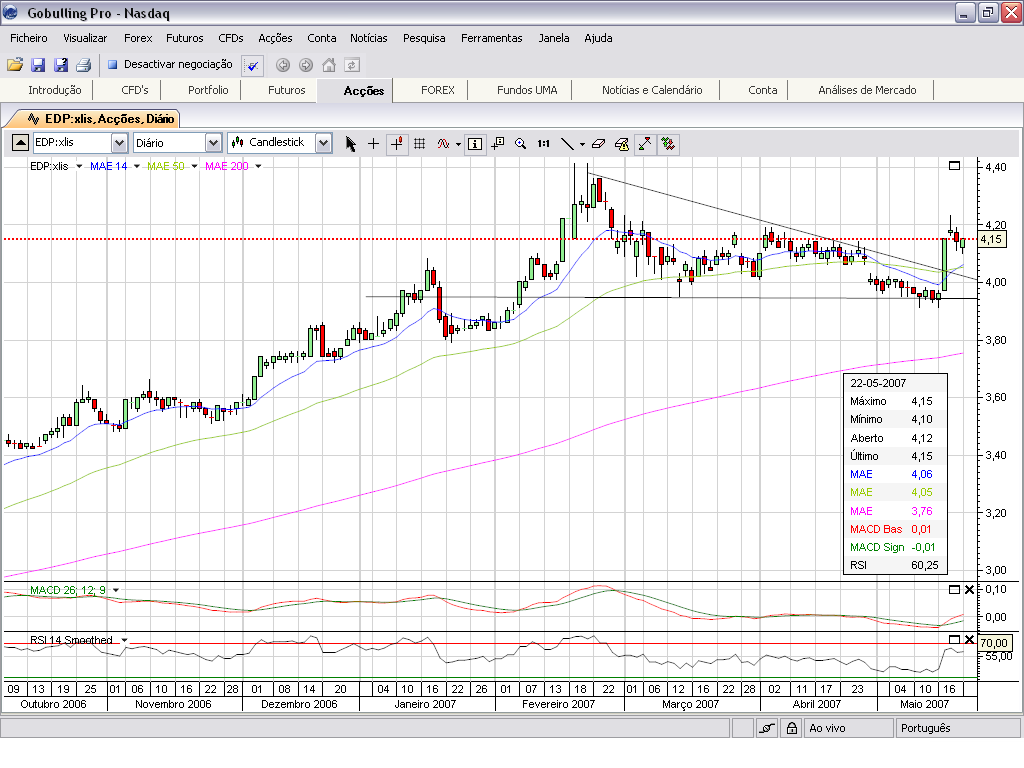Click the Notícias e Calendário tab
Viewport: 1024px width, 768px height.
(x=652, y=90)
